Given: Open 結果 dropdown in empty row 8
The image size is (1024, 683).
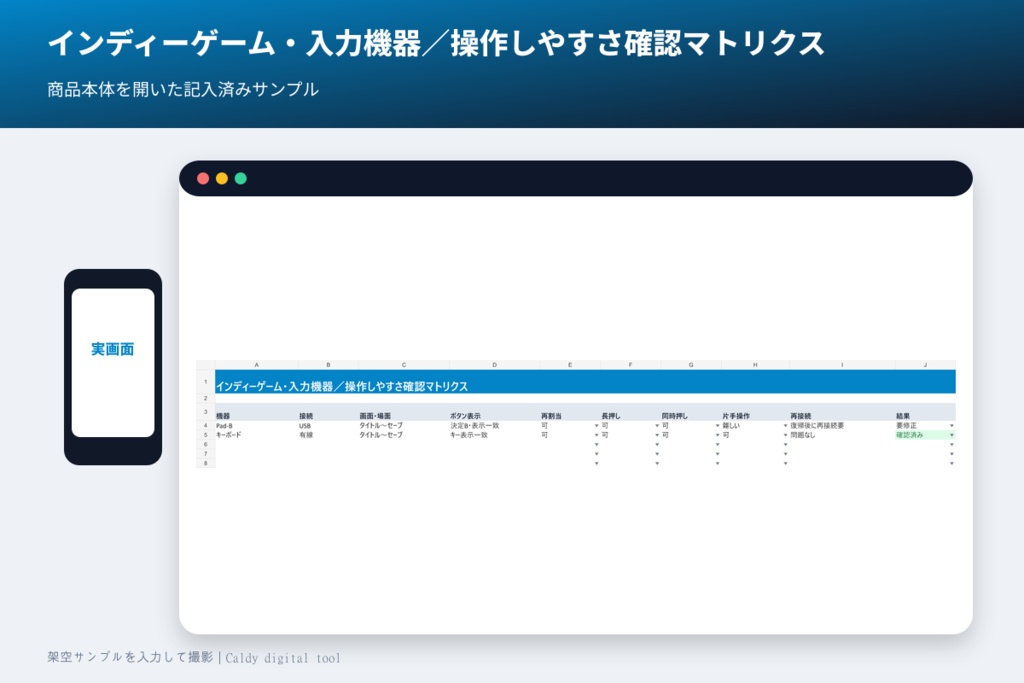Looking at the screenshot, I should click(x=952, y=464).
